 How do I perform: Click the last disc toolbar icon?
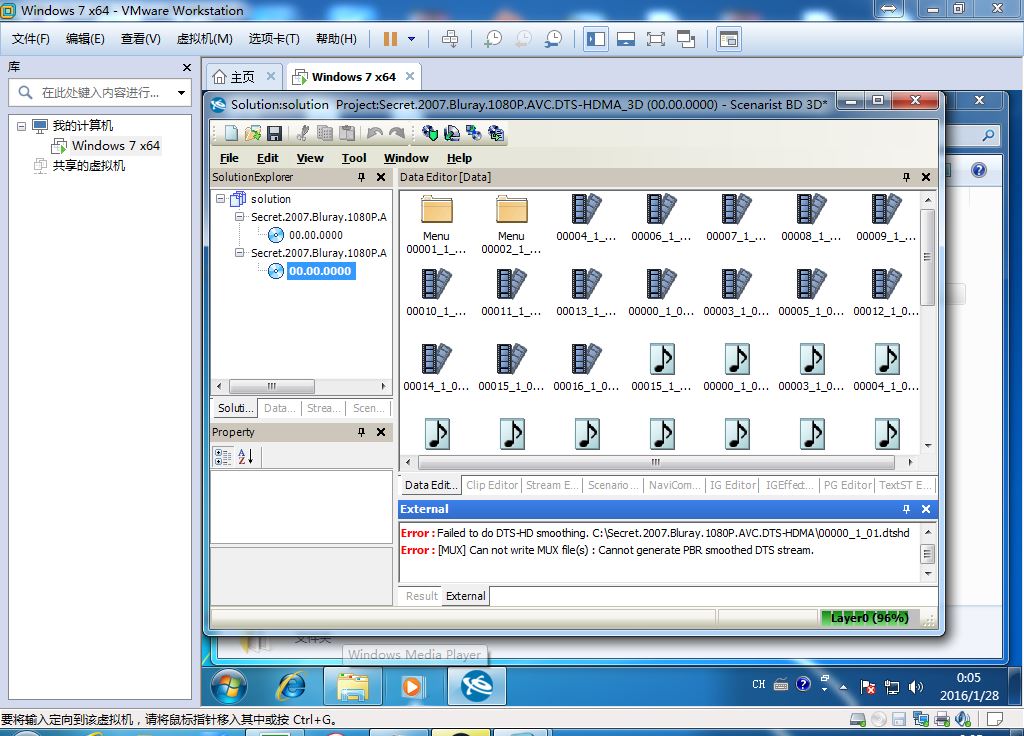click(496, 133)
